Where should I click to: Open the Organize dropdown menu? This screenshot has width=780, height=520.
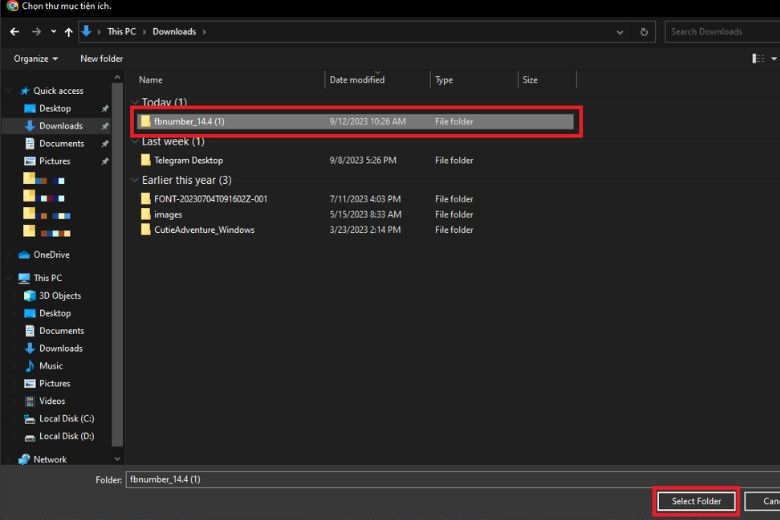click(x=35, y=59)
